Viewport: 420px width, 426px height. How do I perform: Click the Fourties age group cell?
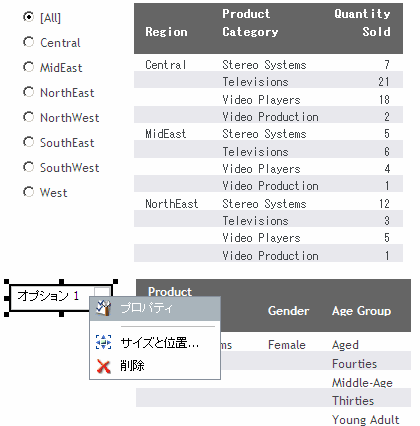pyautogui.click(x=354, y=364)
